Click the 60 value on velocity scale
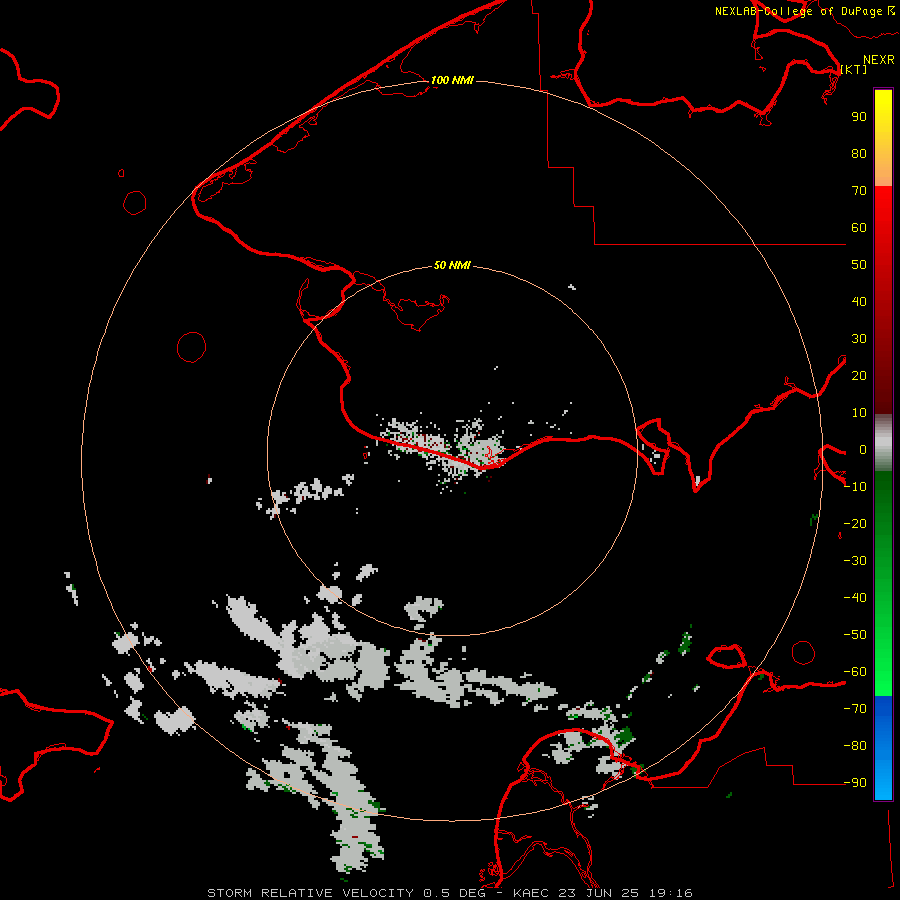Screen dimensions: 900x900 (x=859, y=227)
